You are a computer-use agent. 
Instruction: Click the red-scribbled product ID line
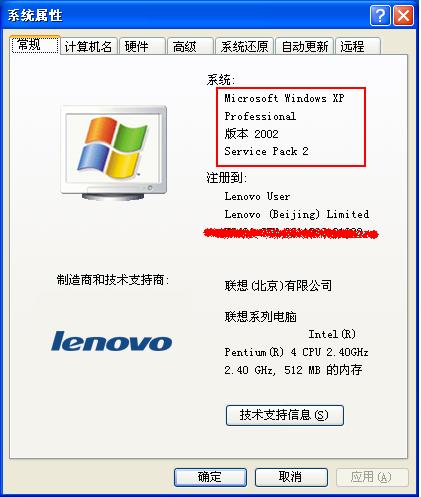point(291,233)
